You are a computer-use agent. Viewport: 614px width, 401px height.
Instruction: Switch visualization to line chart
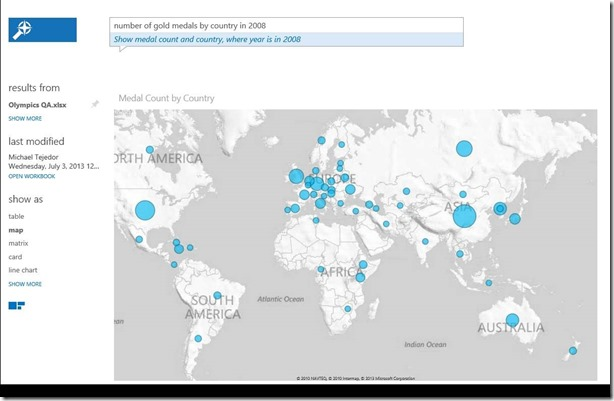tap(23, 270)
